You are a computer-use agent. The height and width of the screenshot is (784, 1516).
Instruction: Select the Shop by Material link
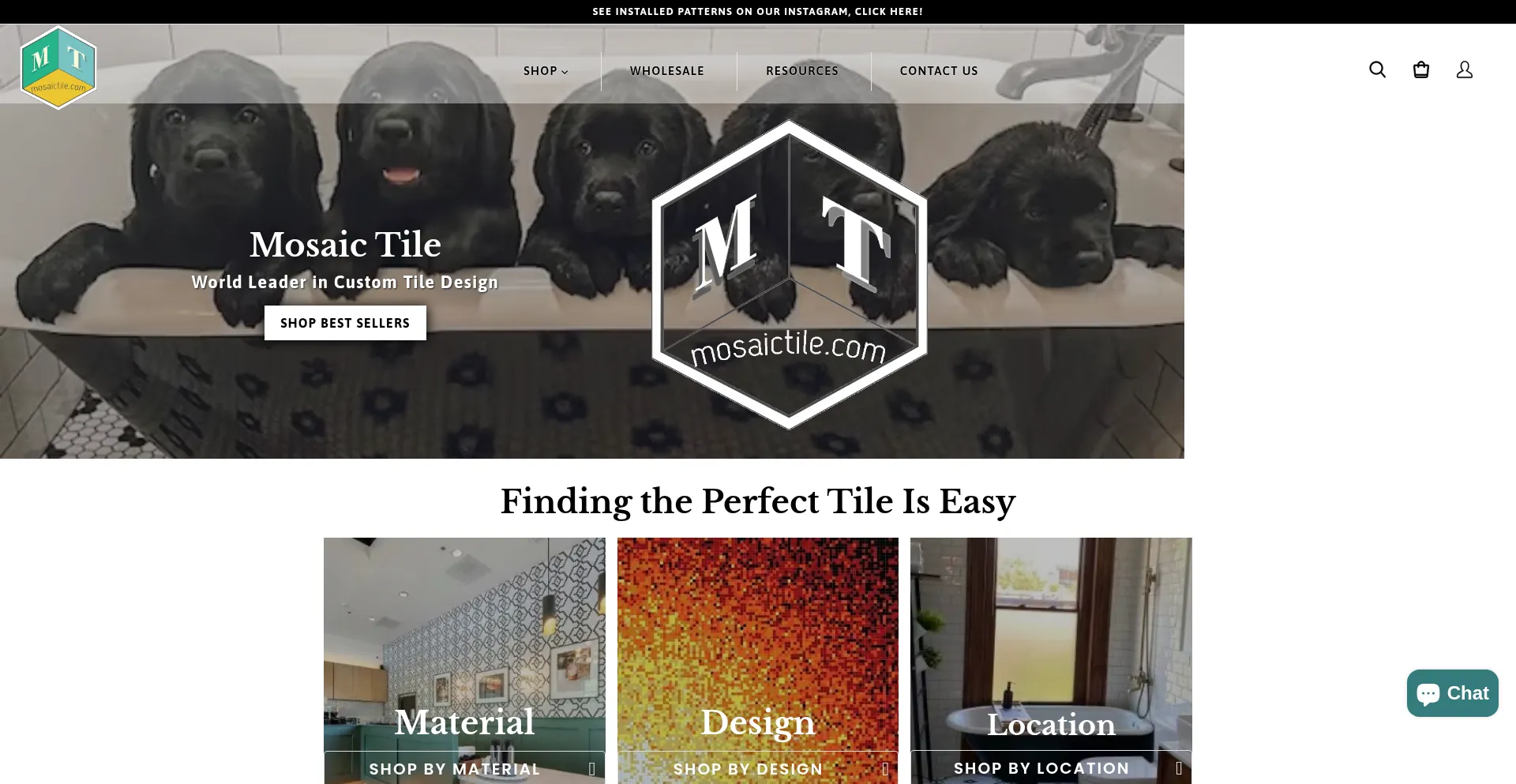[455, 769]
